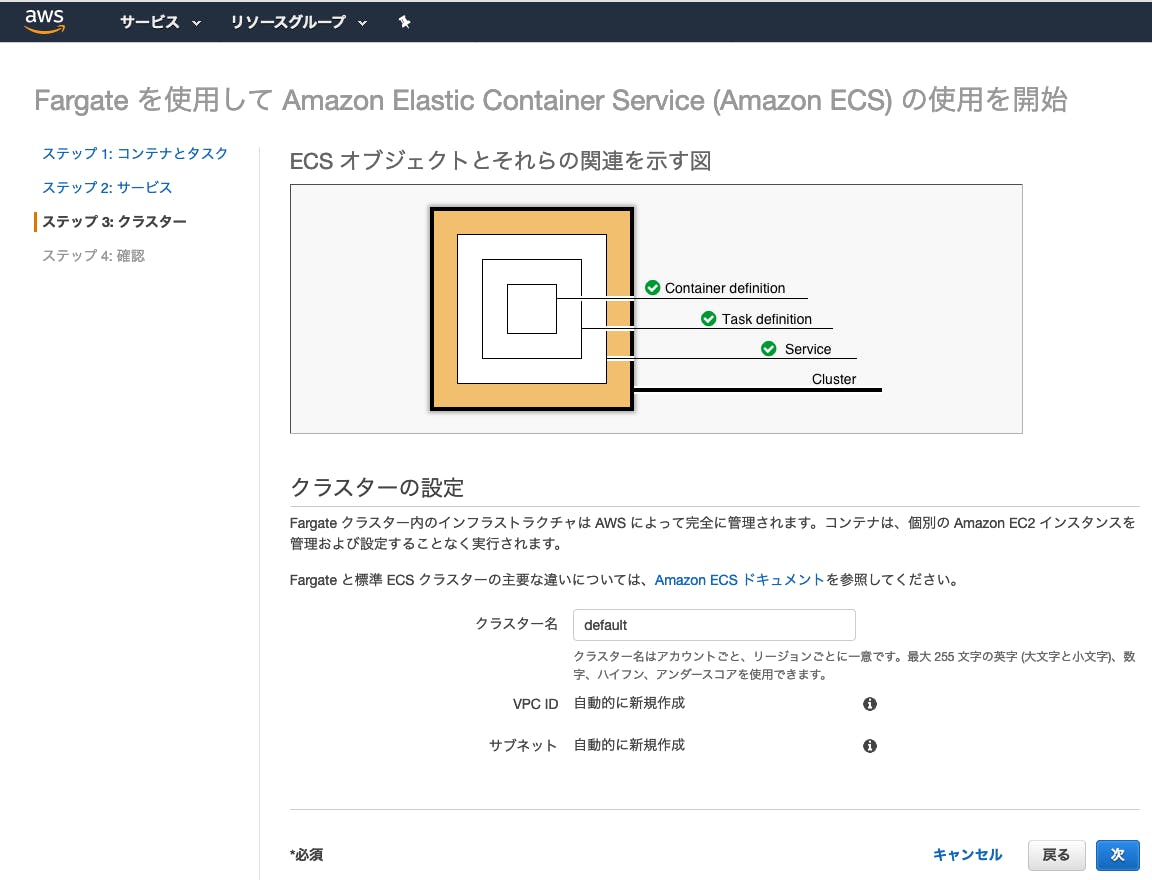The height and width of the screenshot is (880, 1152).
Task: Click the Task definition label
Action: pos(767,319)
